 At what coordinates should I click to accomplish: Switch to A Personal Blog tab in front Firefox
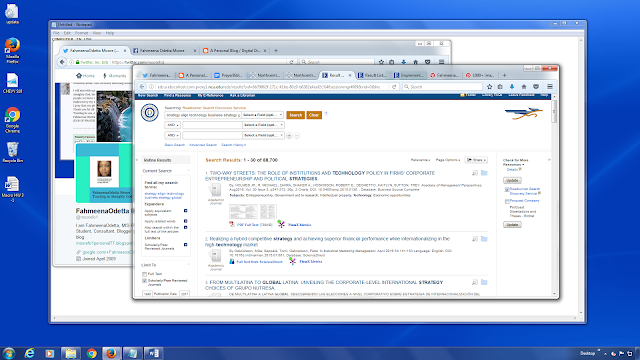pos(193,75)
